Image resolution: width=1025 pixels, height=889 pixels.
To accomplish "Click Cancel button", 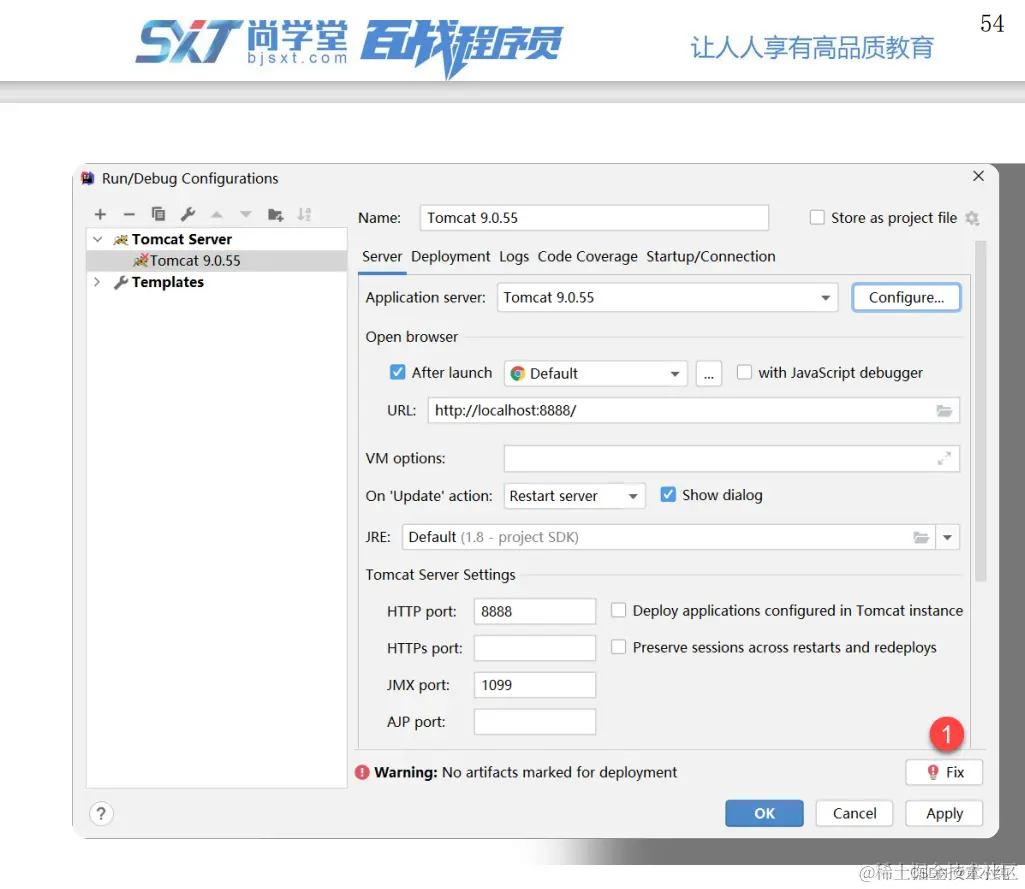I will point(854,813).
